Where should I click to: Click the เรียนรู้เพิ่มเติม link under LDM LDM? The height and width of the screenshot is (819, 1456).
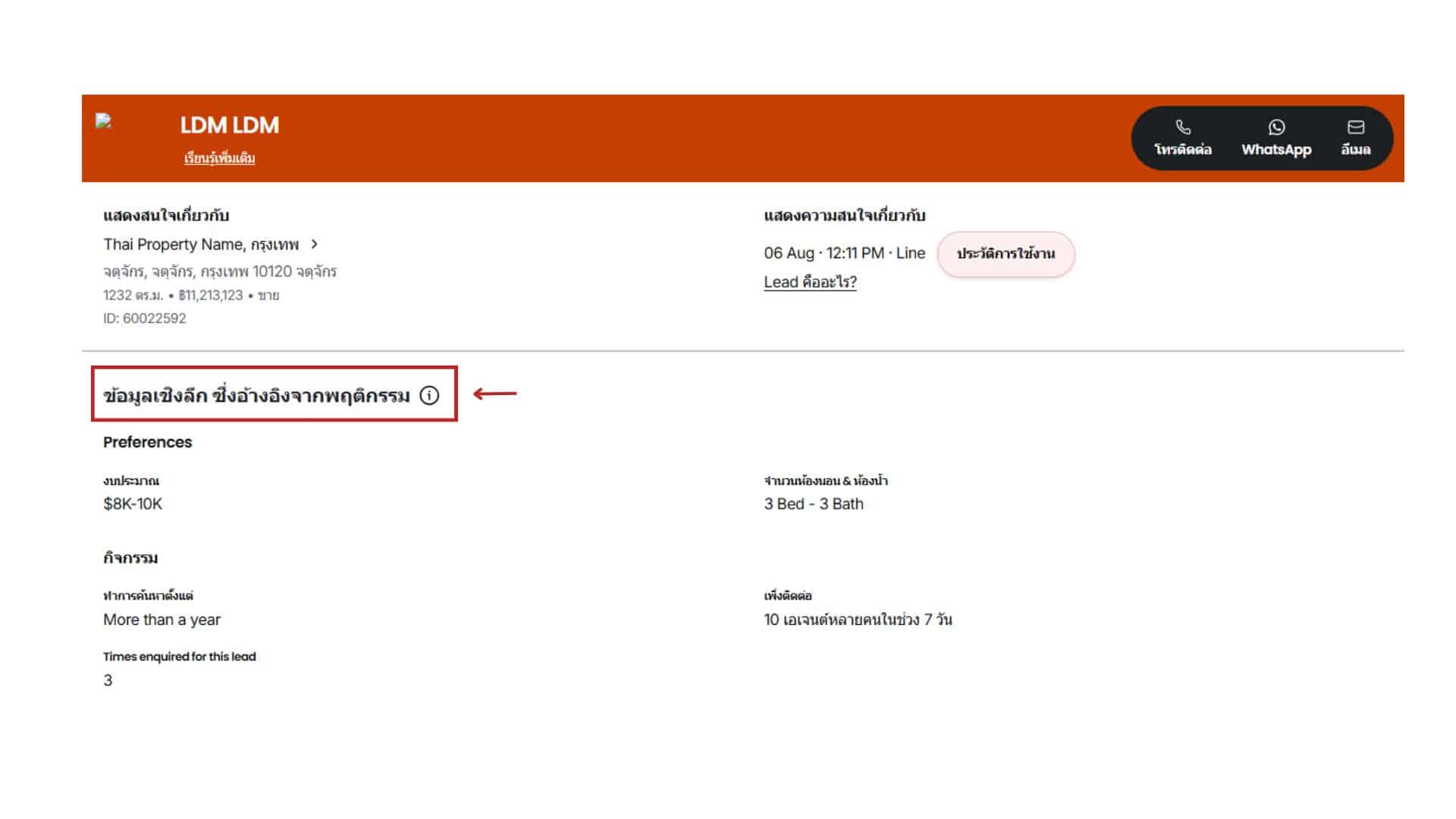pyautogui.click(x=219, y=158)
